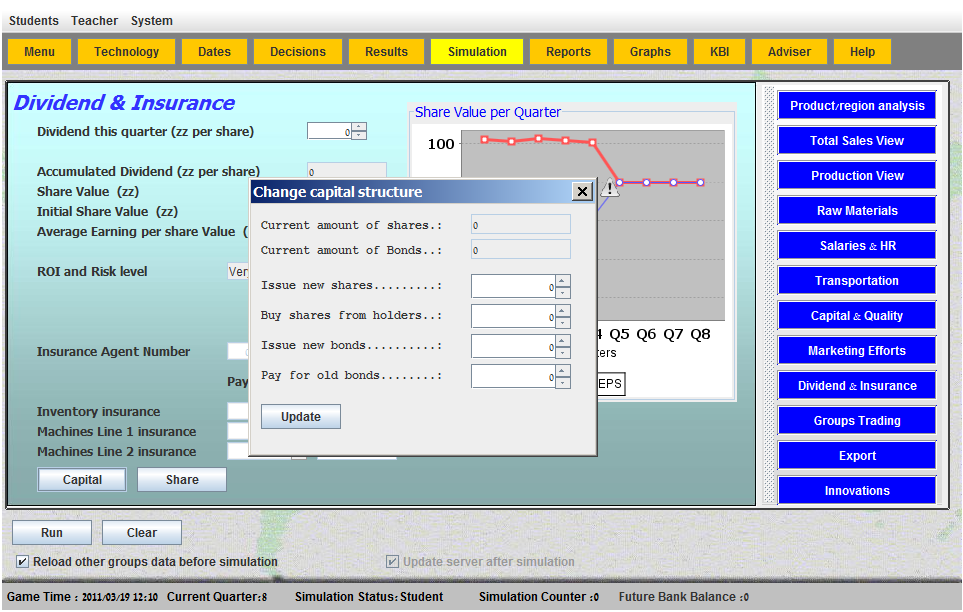
Task: Open the Groups Trading panel
Action: [856, 421]
